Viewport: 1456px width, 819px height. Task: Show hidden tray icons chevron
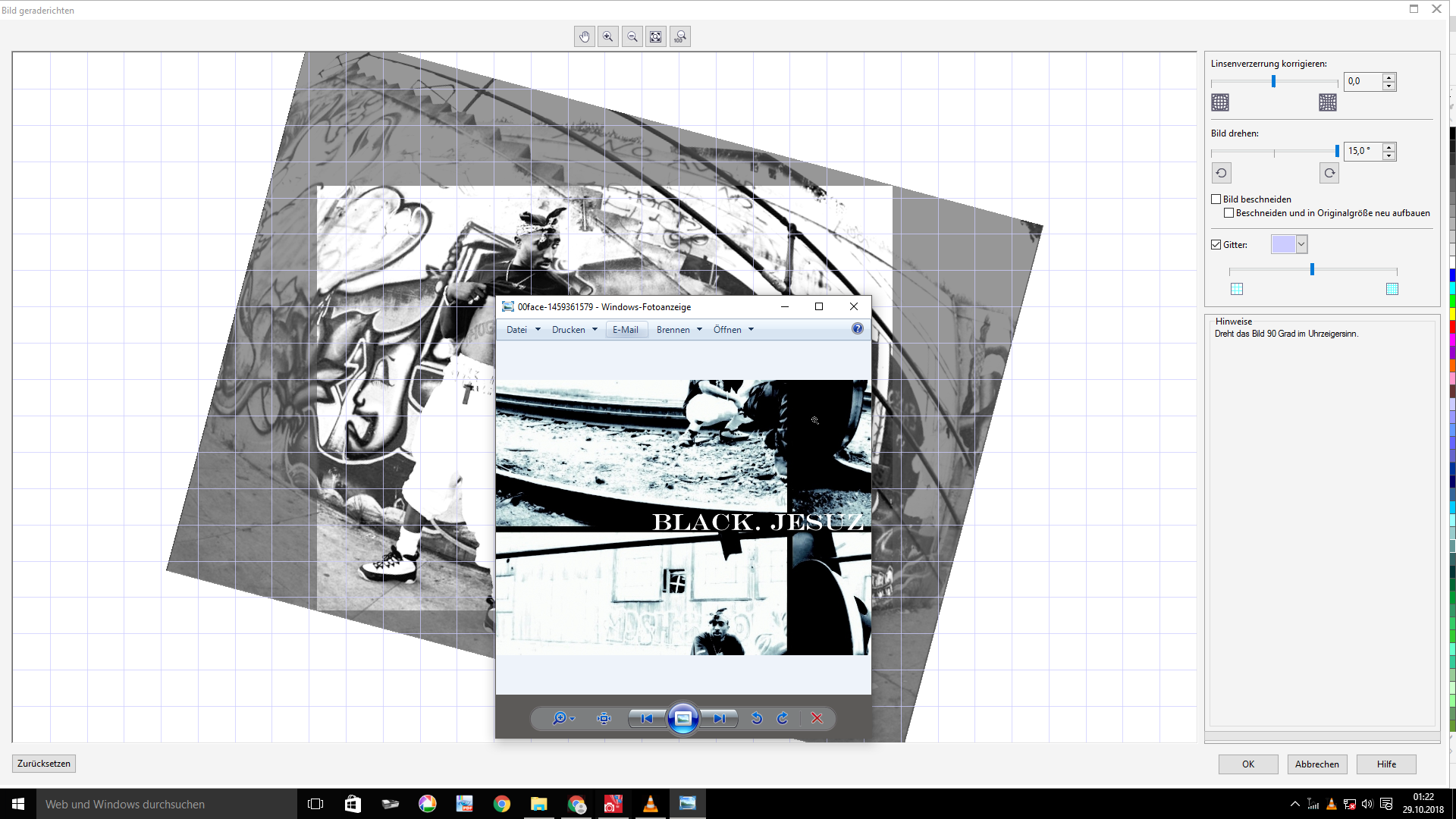(x=1294, y=804)
